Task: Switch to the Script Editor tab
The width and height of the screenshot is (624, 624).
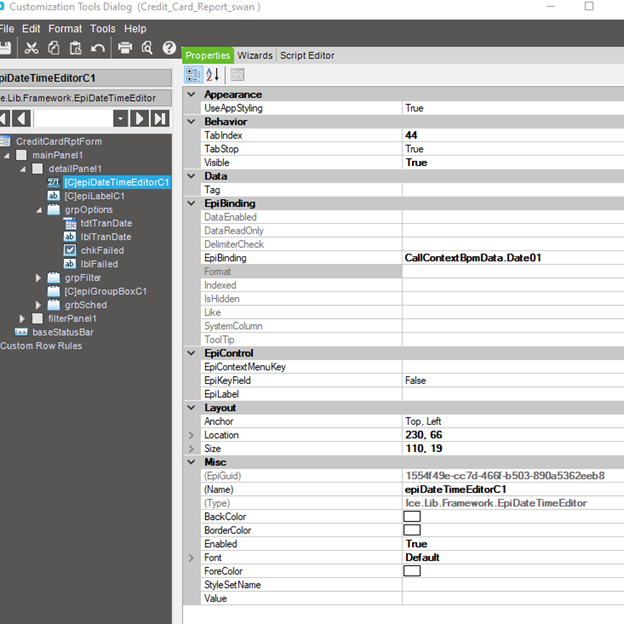Action: [x=307, y=56]
